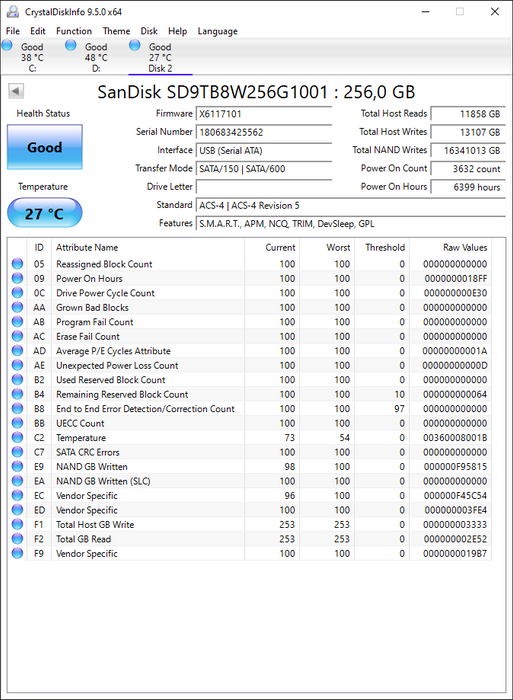
Task: Open the Edit menu
Action: pos(38,31)
